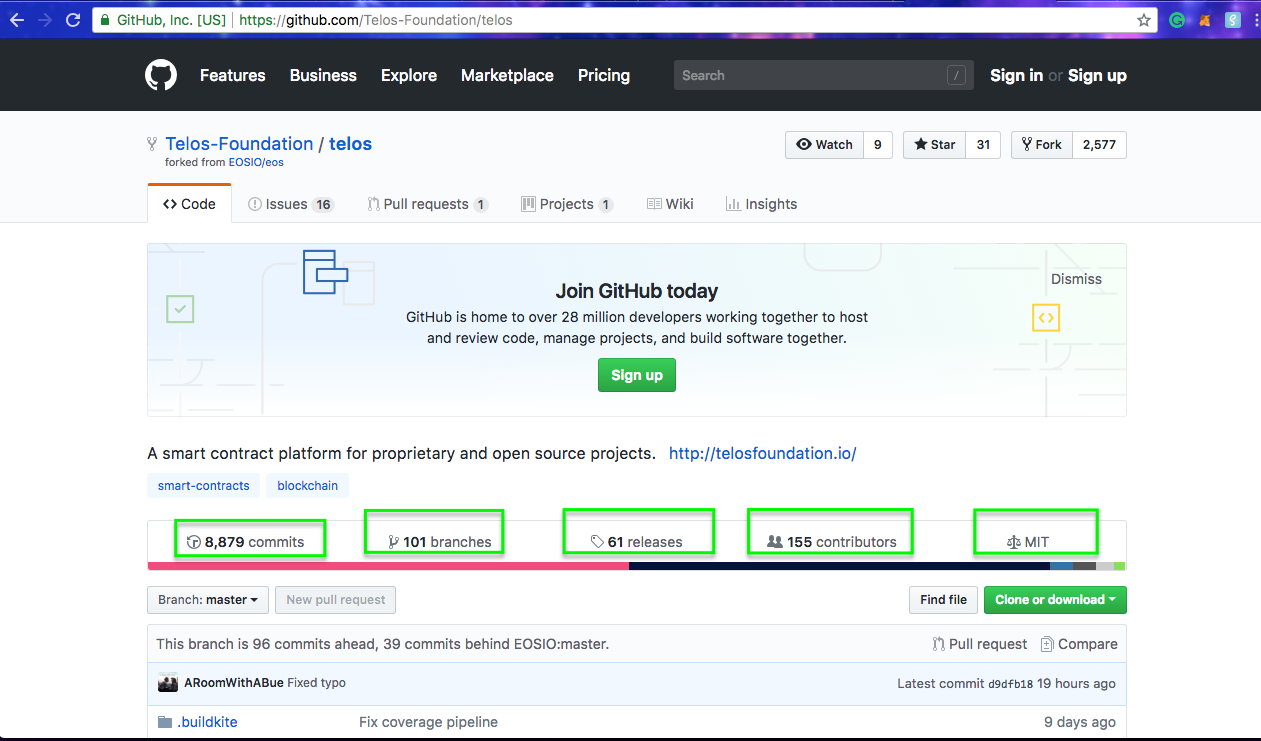Dismiss the Join GitHub banner

pos(1076,279)
